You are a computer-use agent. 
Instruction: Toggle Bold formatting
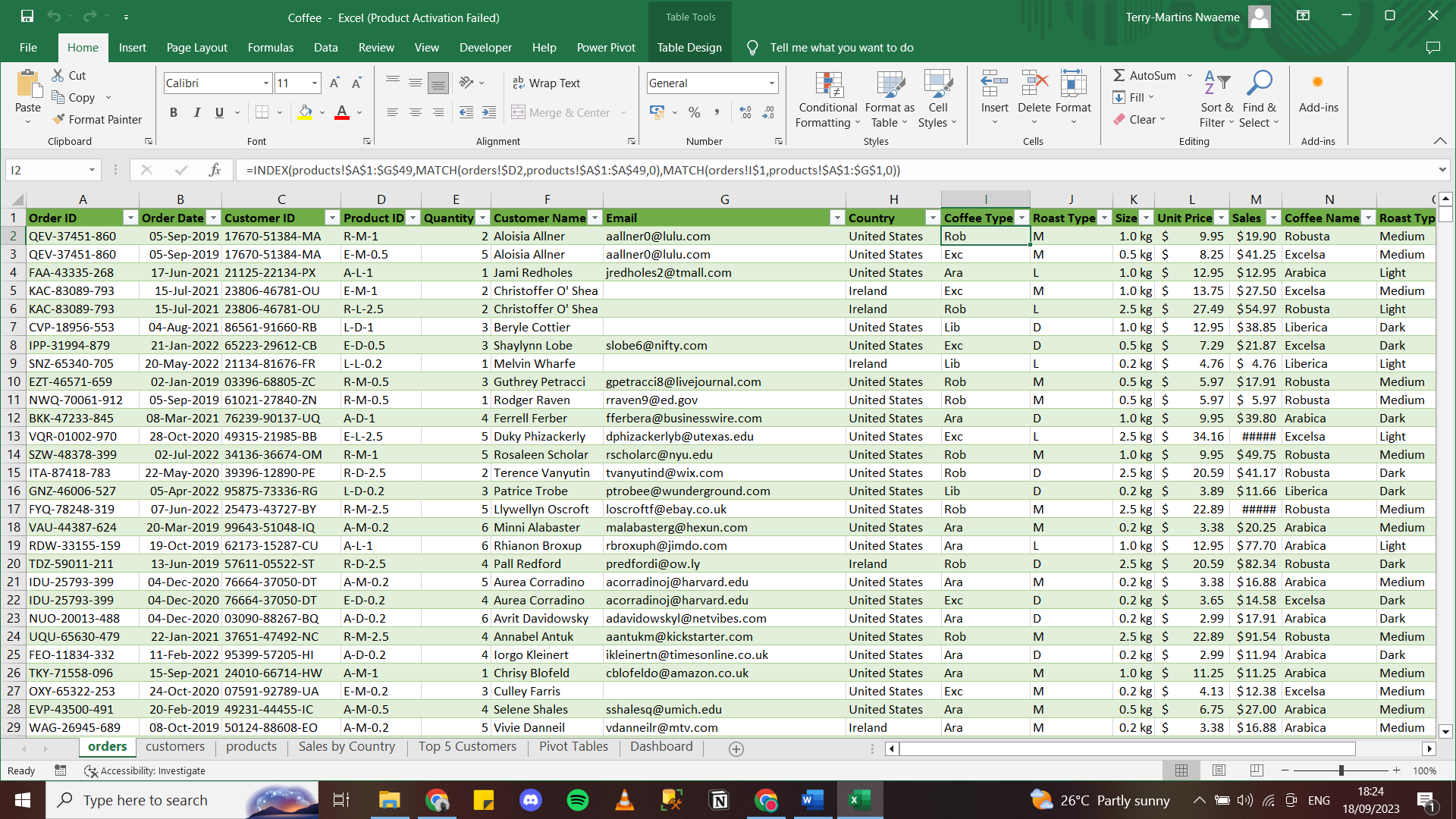click(x=174, y=112)
